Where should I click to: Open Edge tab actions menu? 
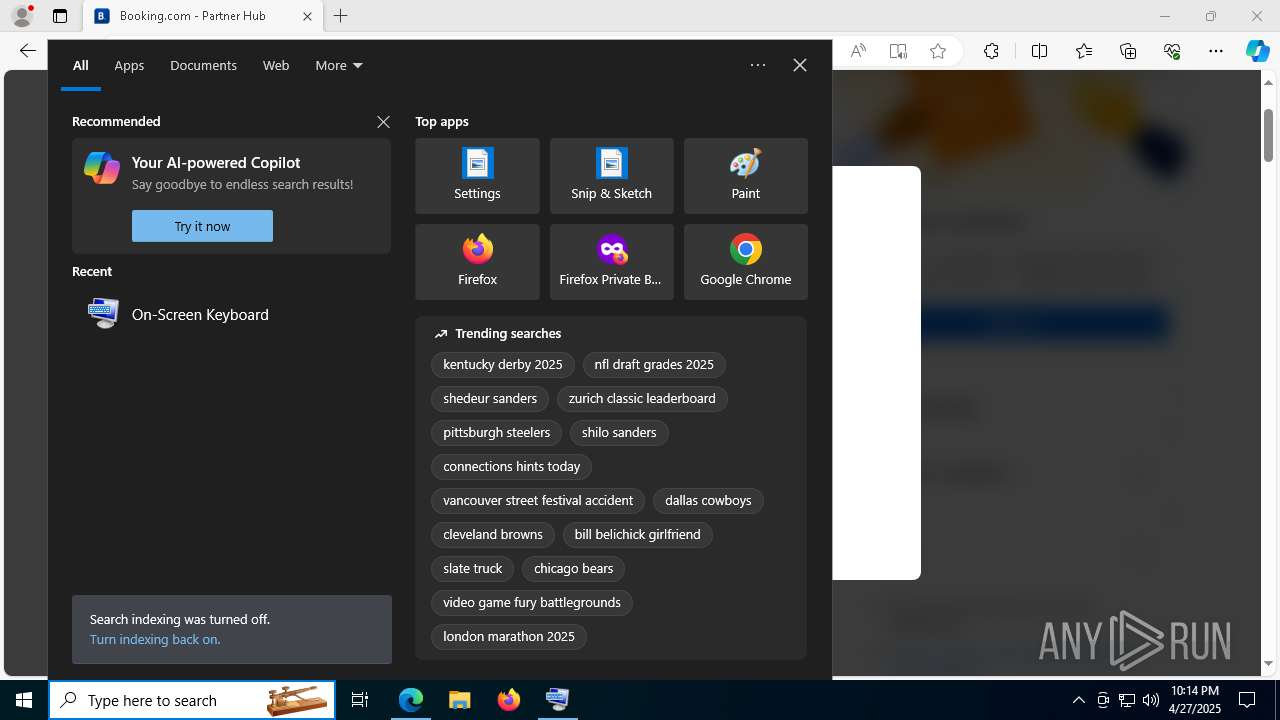pyautogui.click(x=60, y=16)
